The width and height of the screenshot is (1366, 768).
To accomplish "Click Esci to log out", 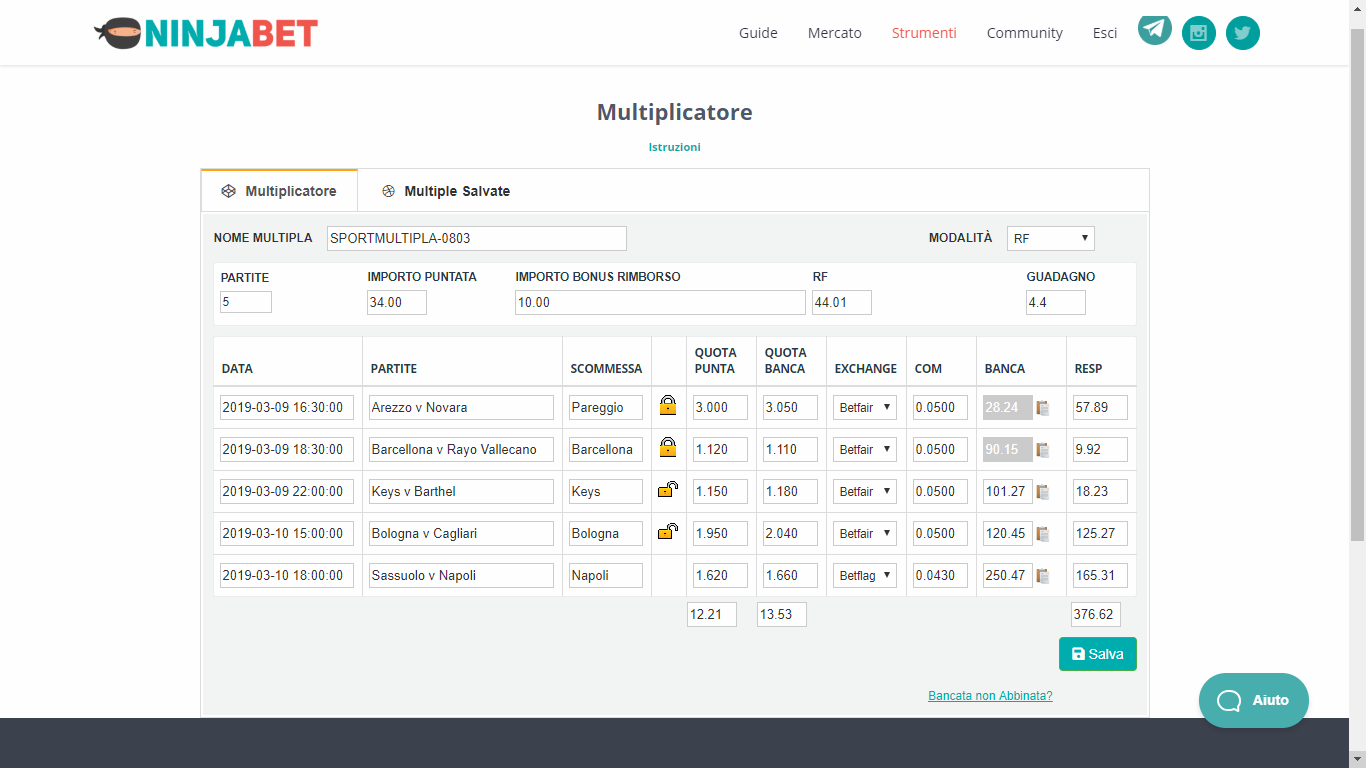I will 1105,33.
